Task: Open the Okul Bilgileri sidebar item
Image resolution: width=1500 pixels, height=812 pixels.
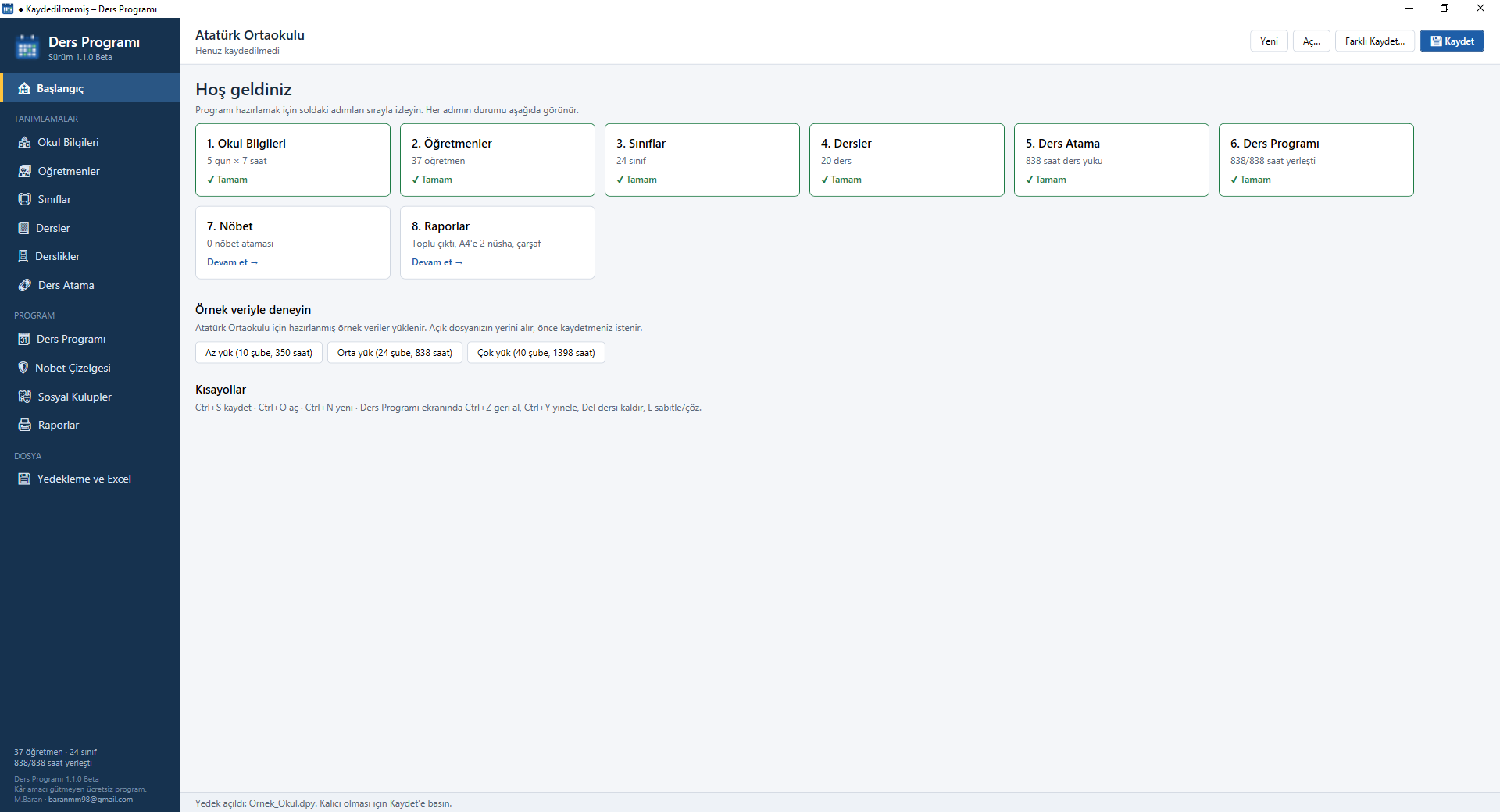Action: [90, 142]
